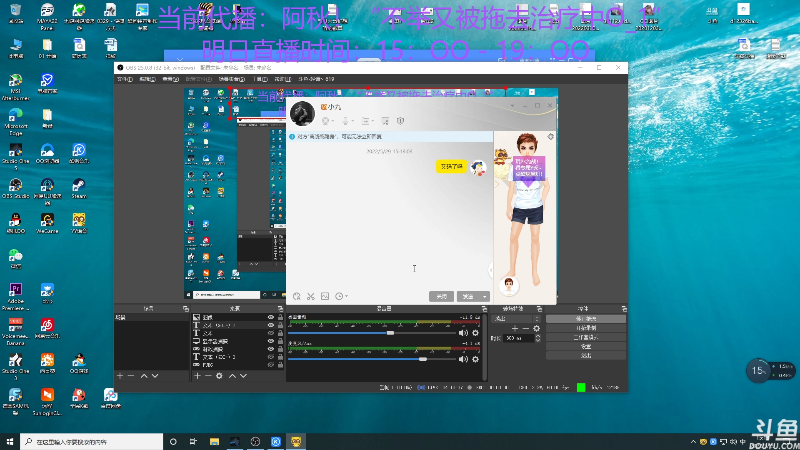Image resolution: width=800 pixels, height=450 pixels.
Task: Mute the first audio mixer channel
Action: (463, 333)
